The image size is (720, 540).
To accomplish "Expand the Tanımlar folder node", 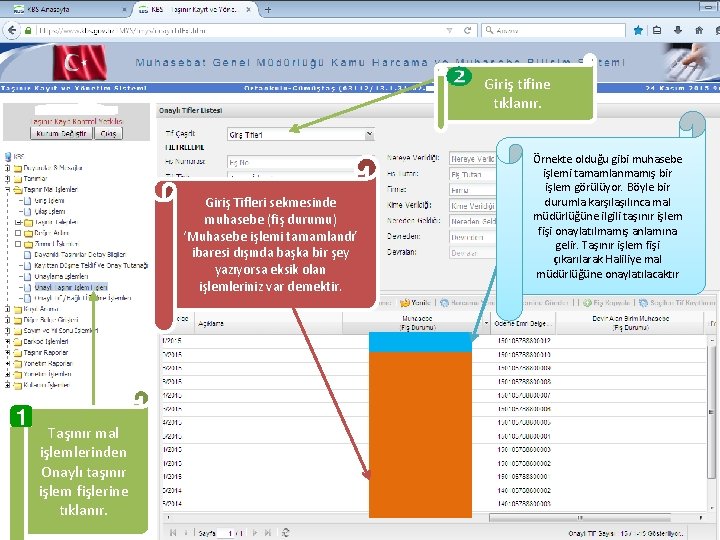I will 7,179.
